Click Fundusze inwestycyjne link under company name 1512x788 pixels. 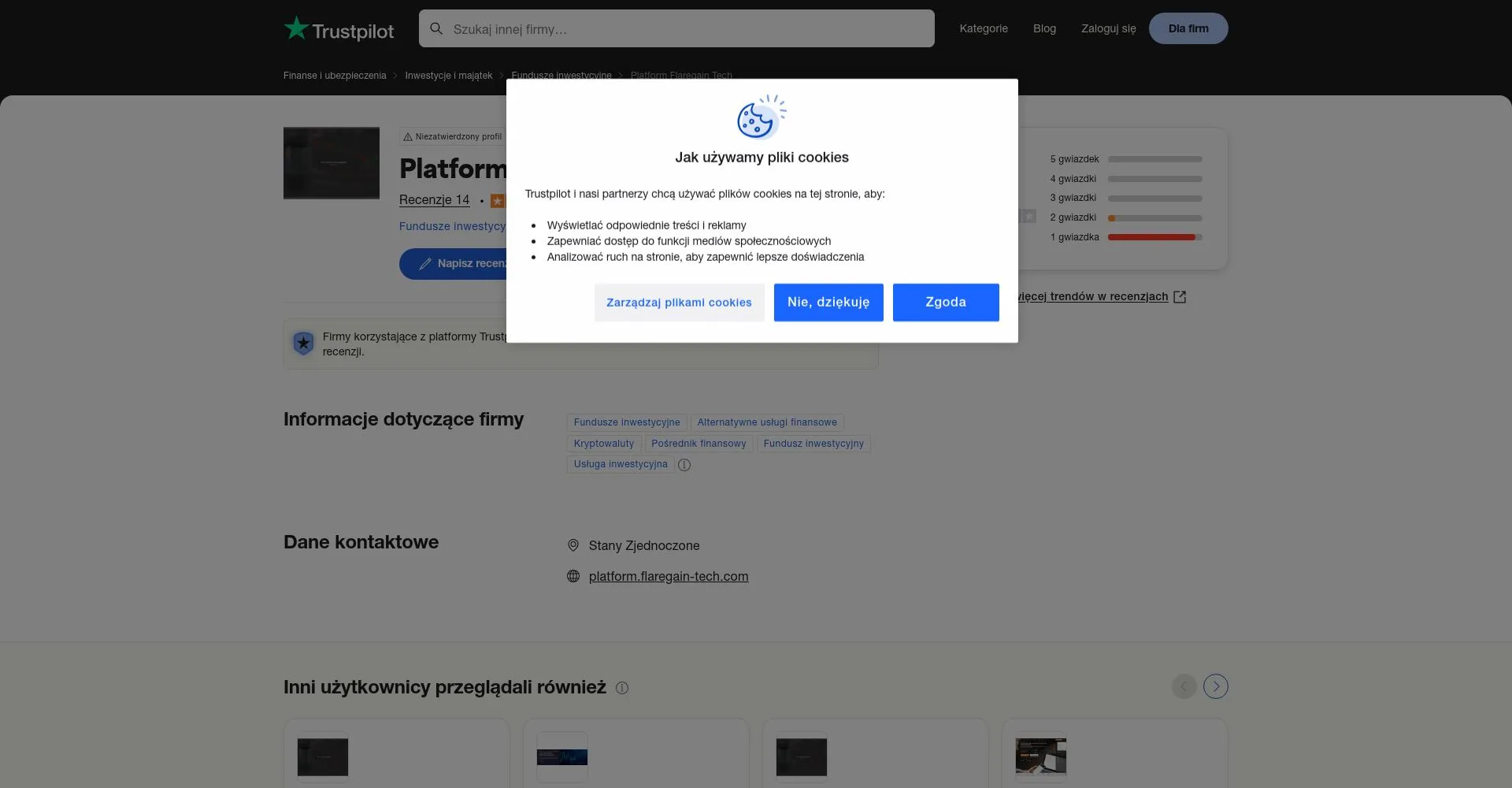(x=453, y=226)
